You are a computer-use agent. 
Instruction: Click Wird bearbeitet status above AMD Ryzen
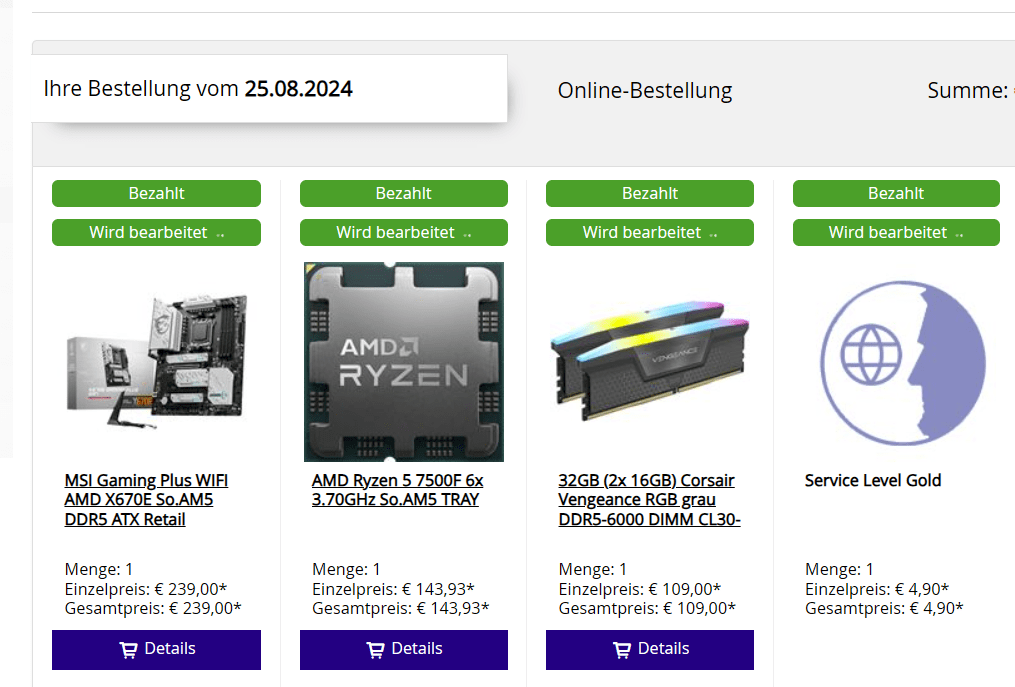point(403,232)
